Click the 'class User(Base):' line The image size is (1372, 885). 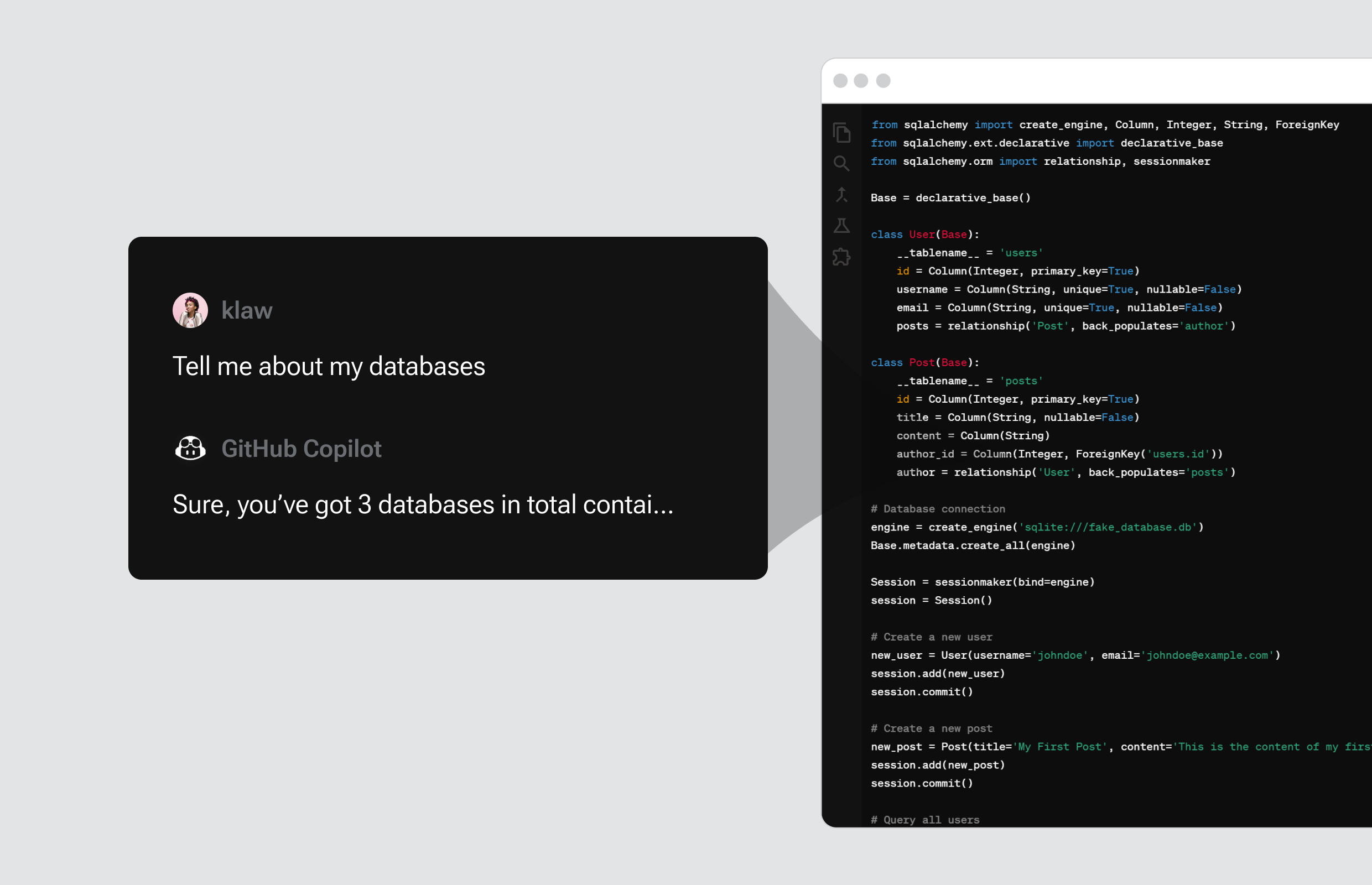click(x=925, y=235)
